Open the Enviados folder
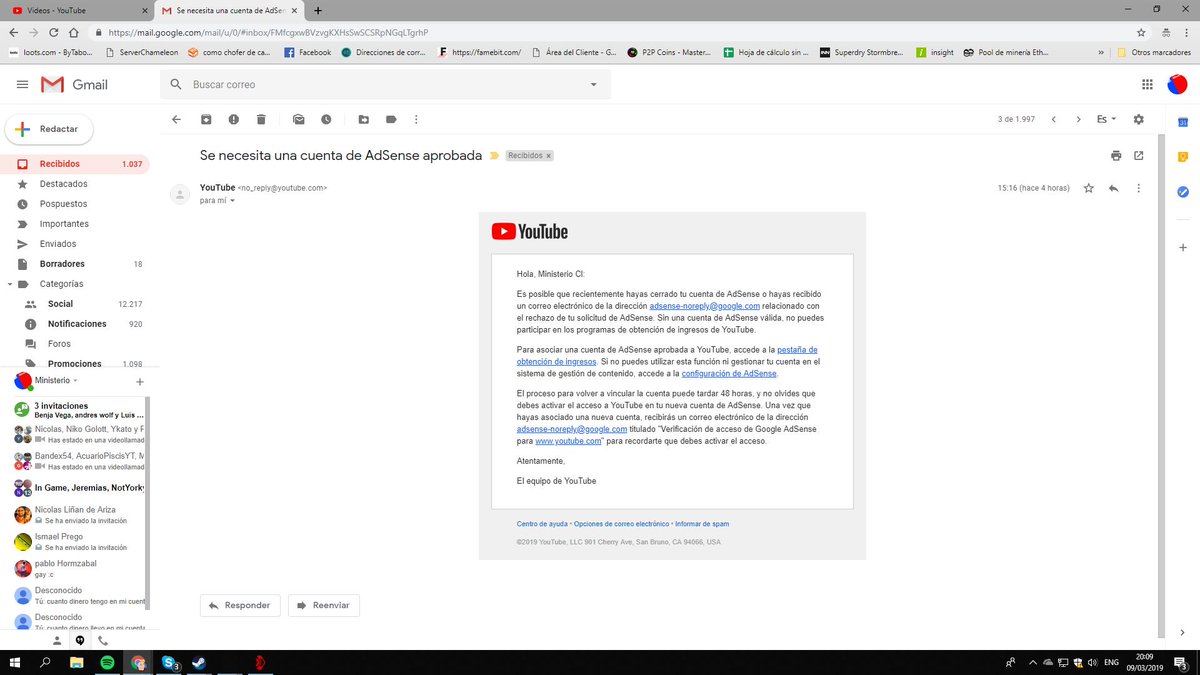Image resolution: width=1200 pixels, height=675 pixels. [76, 244]
